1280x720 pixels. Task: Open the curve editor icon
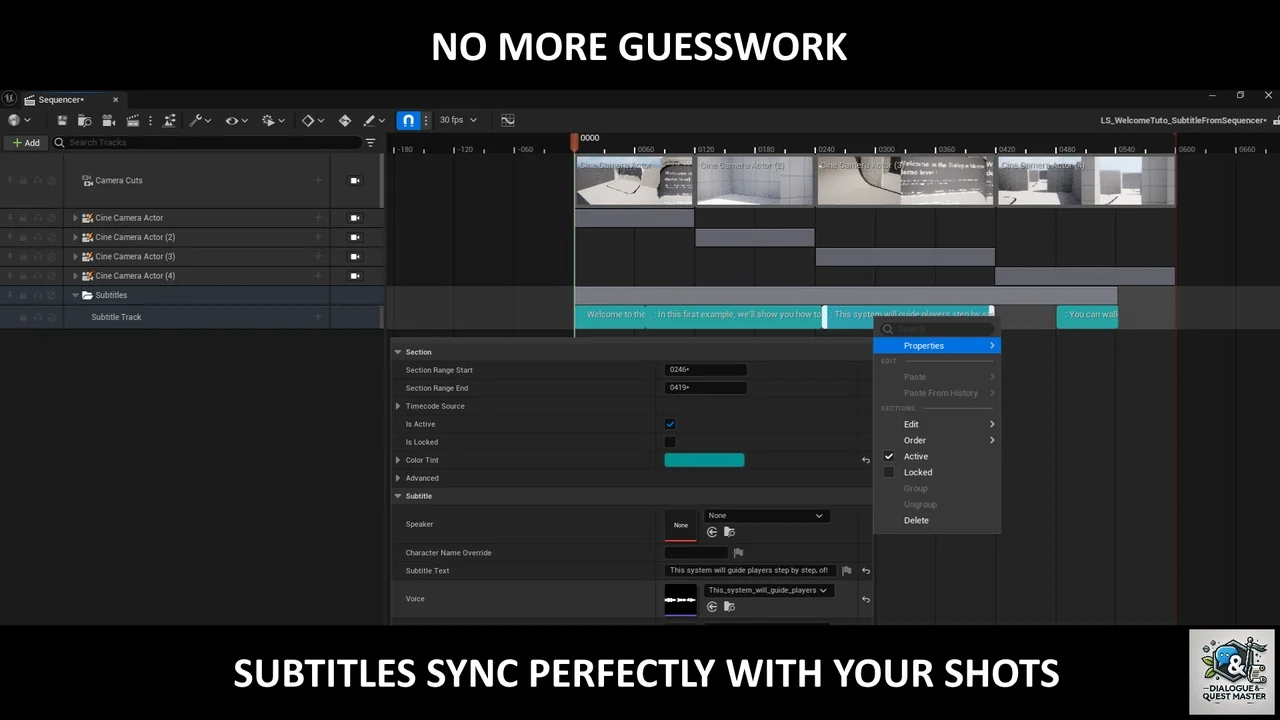coord(508,120)
